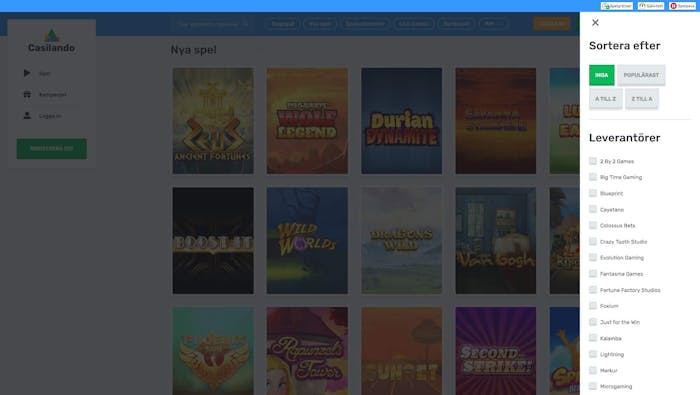Check the Fantasma Games checkbox
Image resolution: width=700 pixels, height=395 pixels.
point(593,274)
